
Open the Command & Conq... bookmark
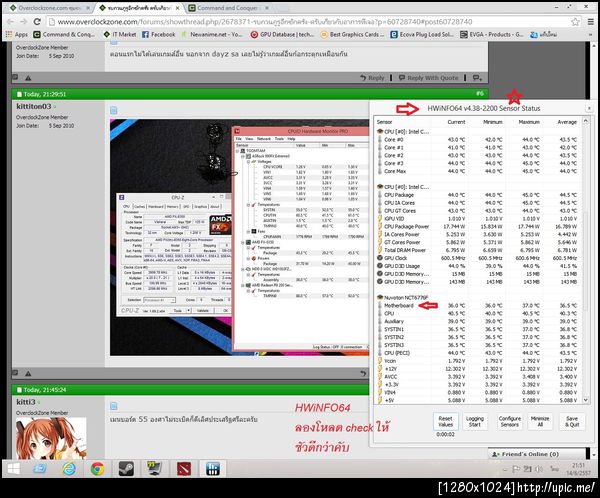click(64, 34)
